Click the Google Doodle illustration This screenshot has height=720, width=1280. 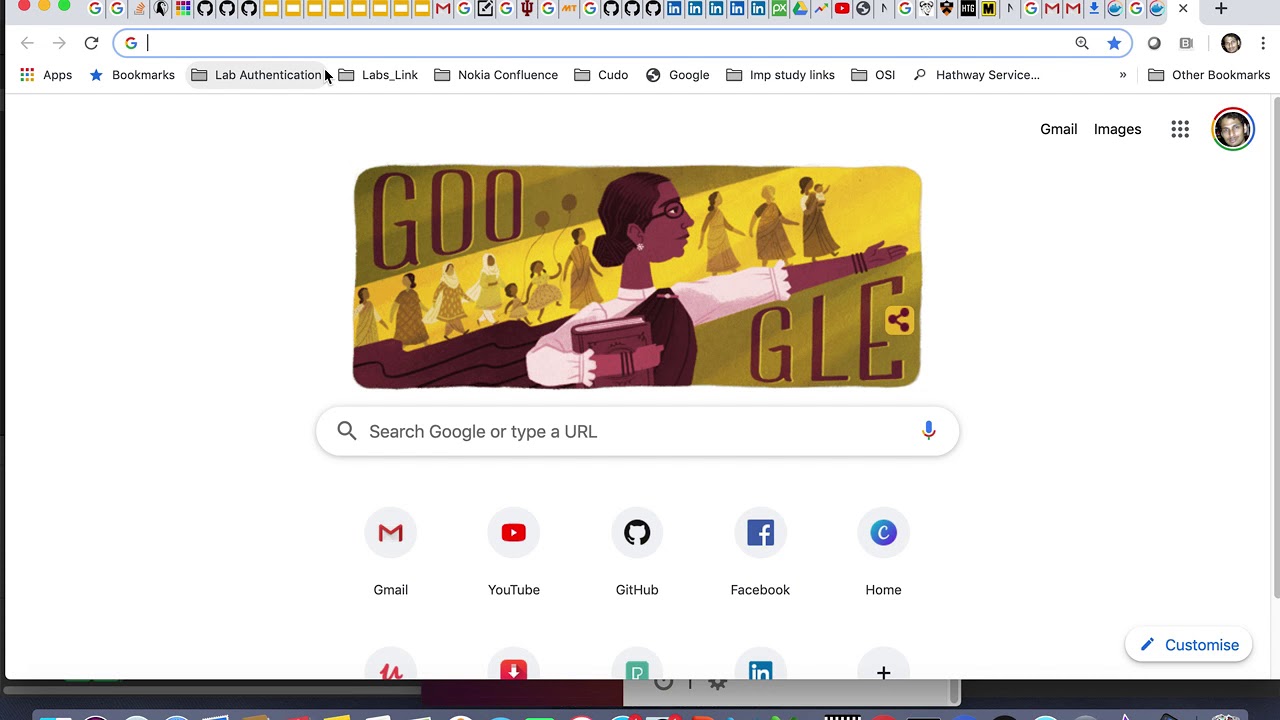click(637, 277)
